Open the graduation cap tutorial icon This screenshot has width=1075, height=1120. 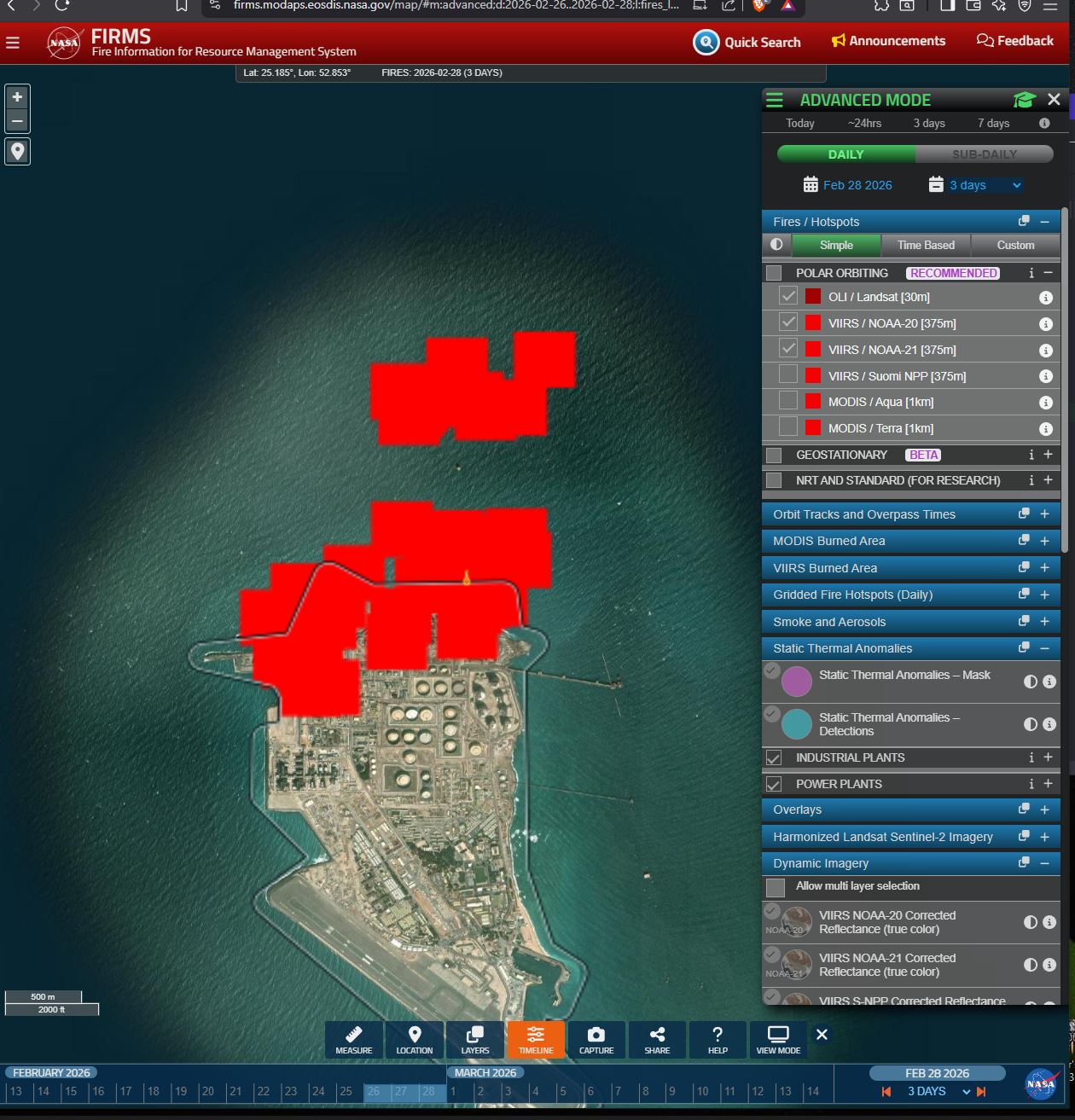coord(1024,100)
